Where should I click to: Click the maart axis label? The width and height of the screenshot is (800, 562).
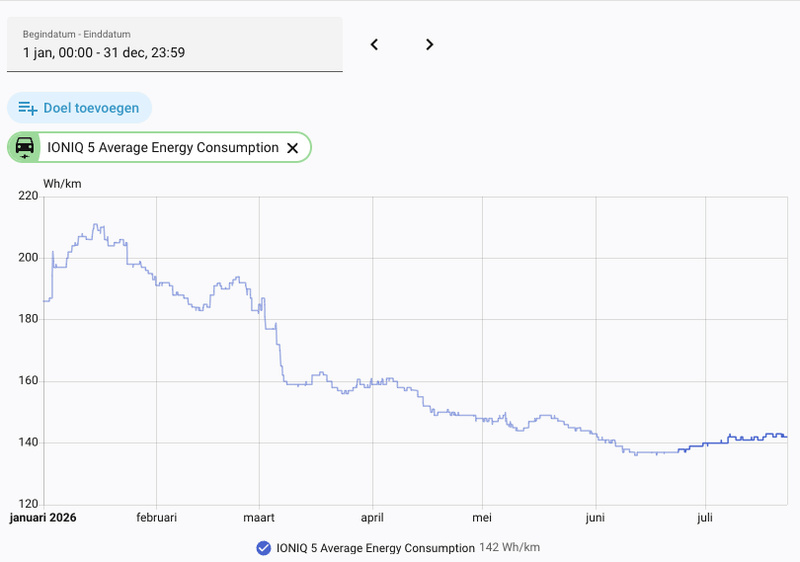tap(259, 518)
